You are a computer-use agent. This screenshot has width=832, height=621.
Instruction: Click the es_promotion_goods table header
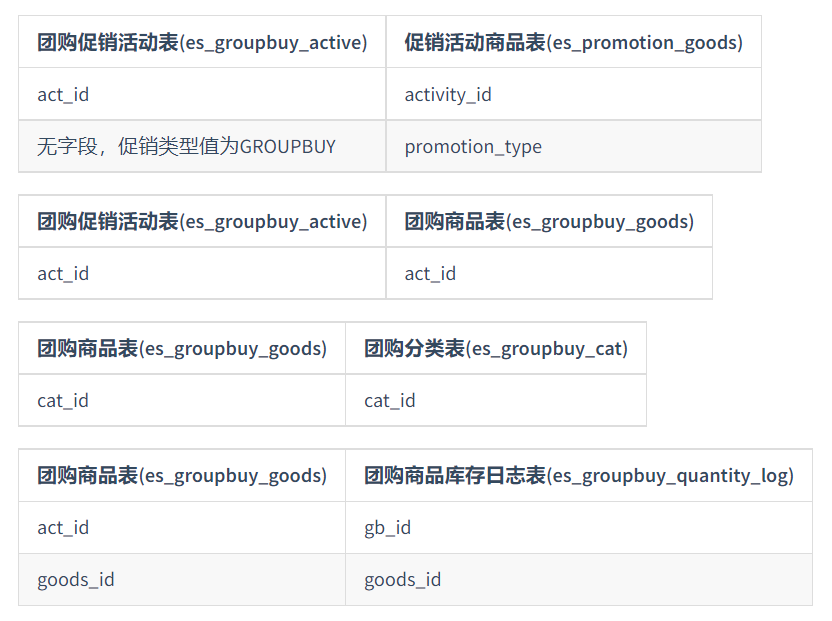[x=574, y=42]
